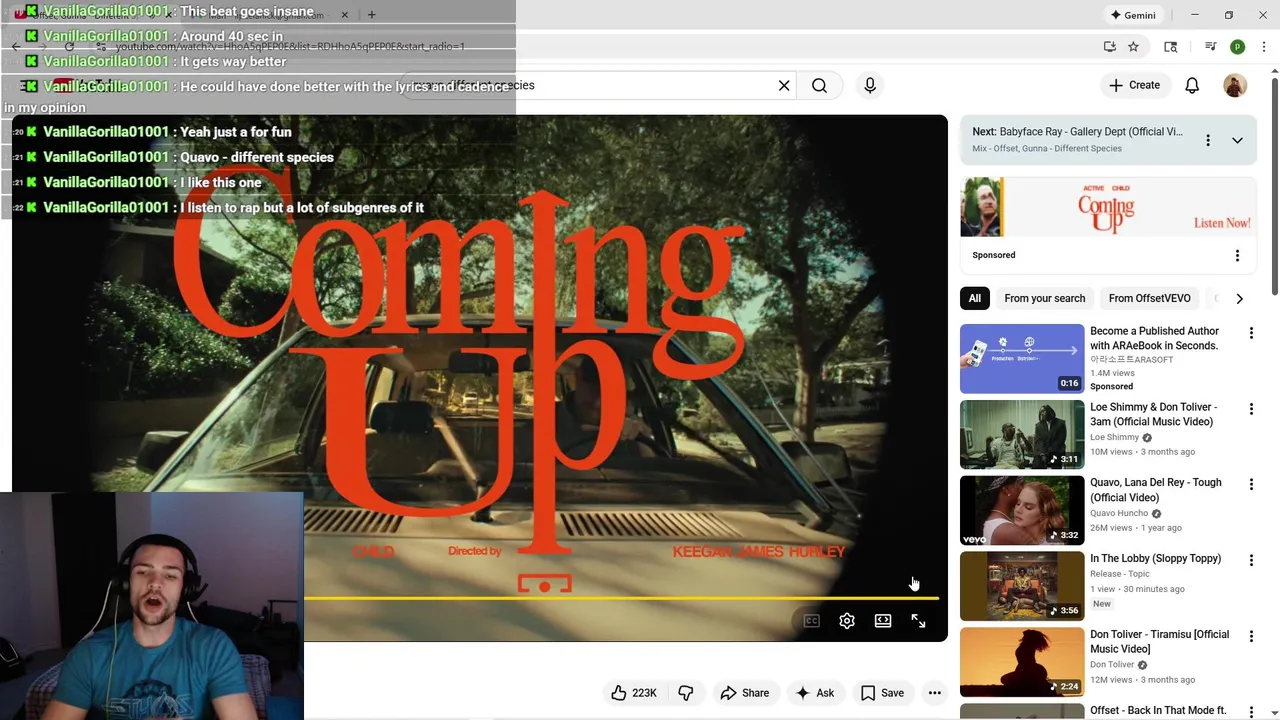
Task: Open options for Offset Back In That Mode video
Action: click(x=1251, y=711)
